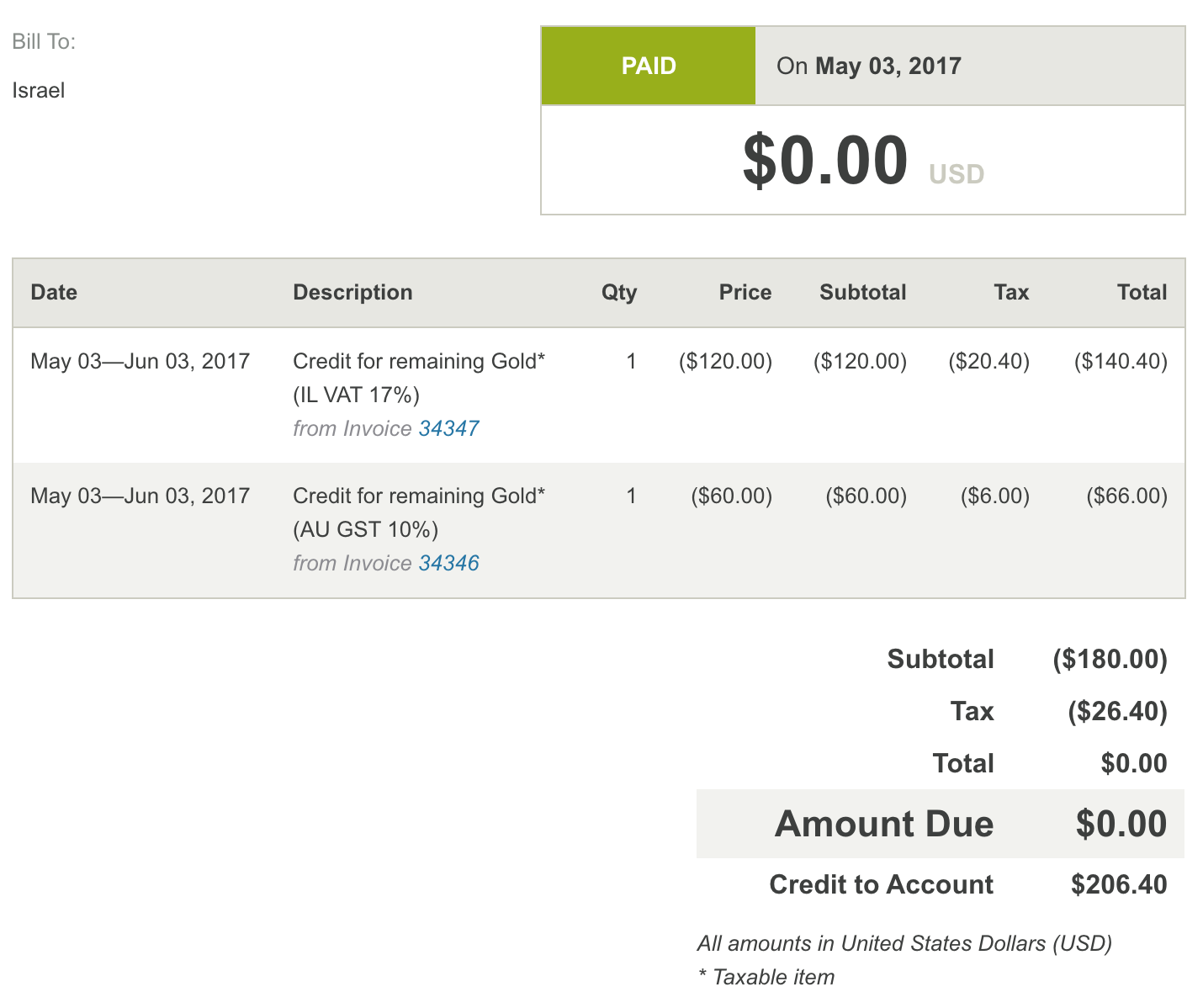1203x1008 pixels.
Task: Click the Description column header
Action: click(352, 292)
